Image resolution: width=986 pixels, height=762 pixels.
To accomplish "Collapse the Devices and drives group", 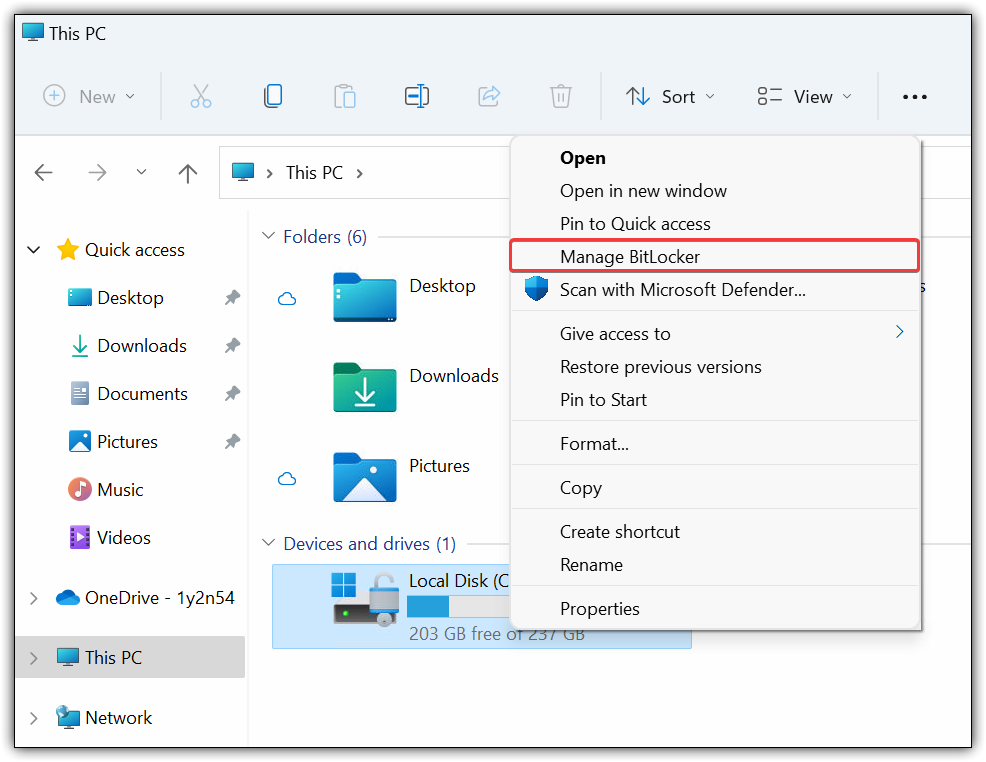I will 269,543.
